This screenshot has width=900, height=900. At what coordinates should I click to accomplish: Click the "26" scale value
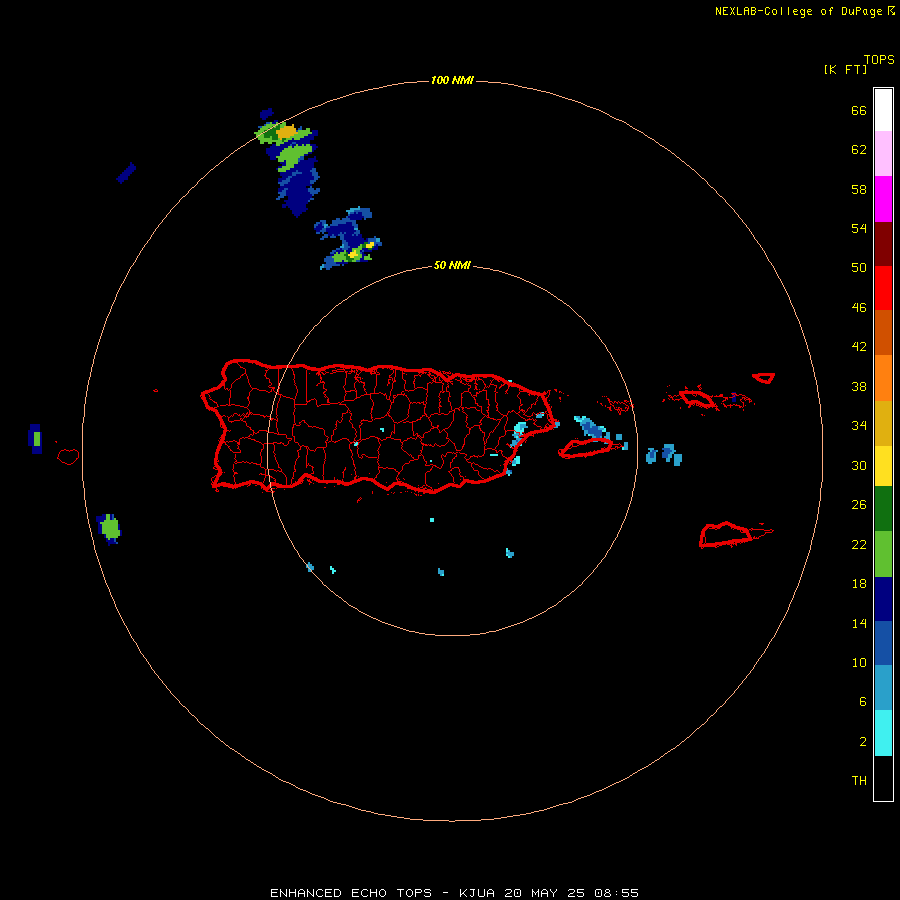click(859, 505)
